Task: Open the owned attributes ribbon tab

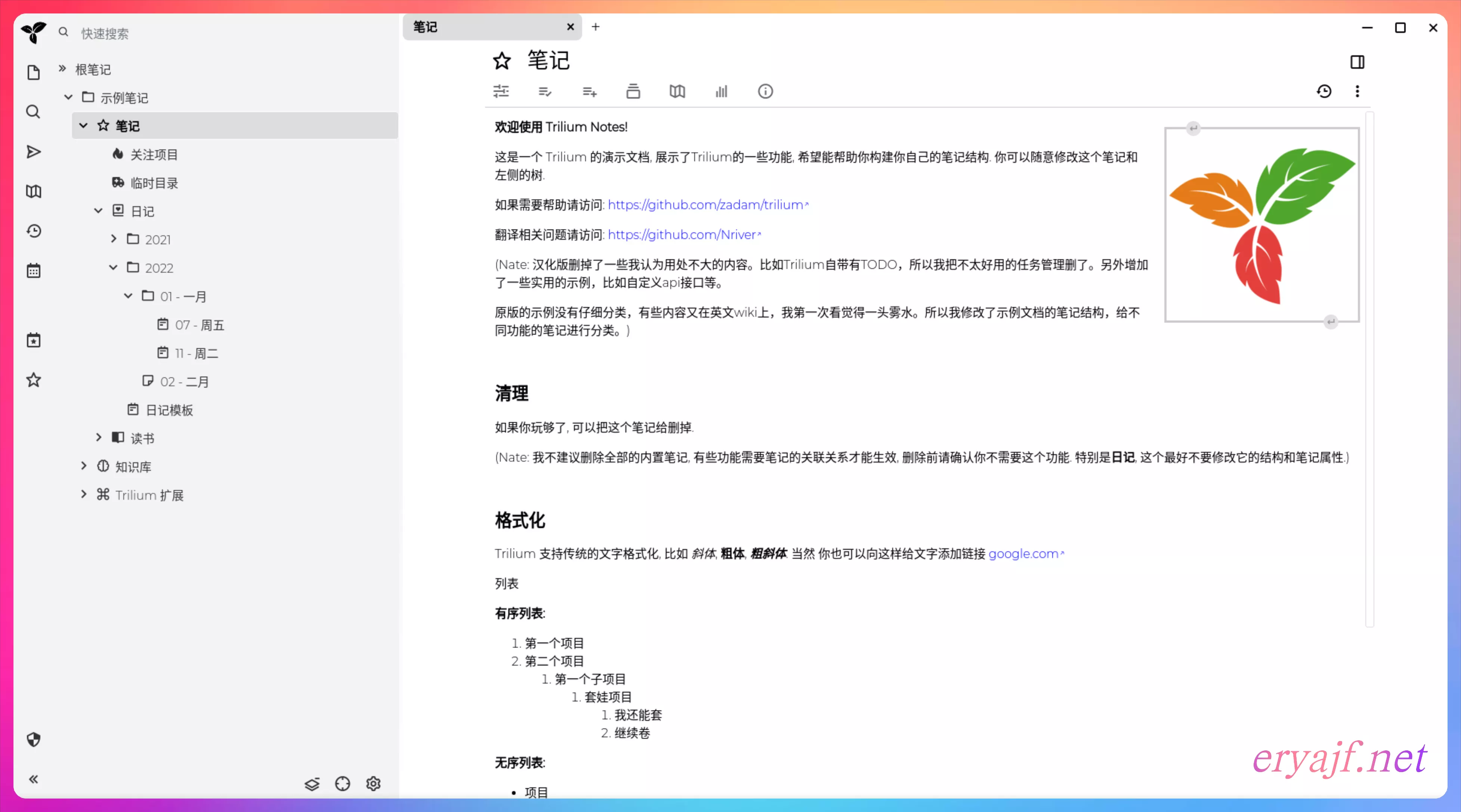Action: [545, 91]
